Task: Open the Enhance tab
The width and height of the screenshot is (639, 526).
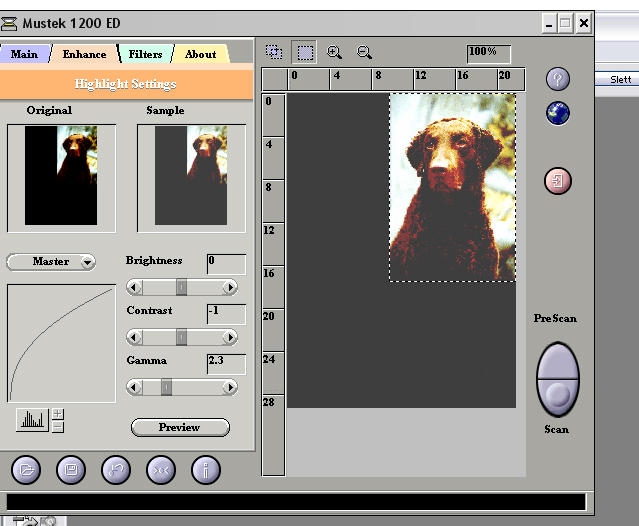Action: coord(84,54)
